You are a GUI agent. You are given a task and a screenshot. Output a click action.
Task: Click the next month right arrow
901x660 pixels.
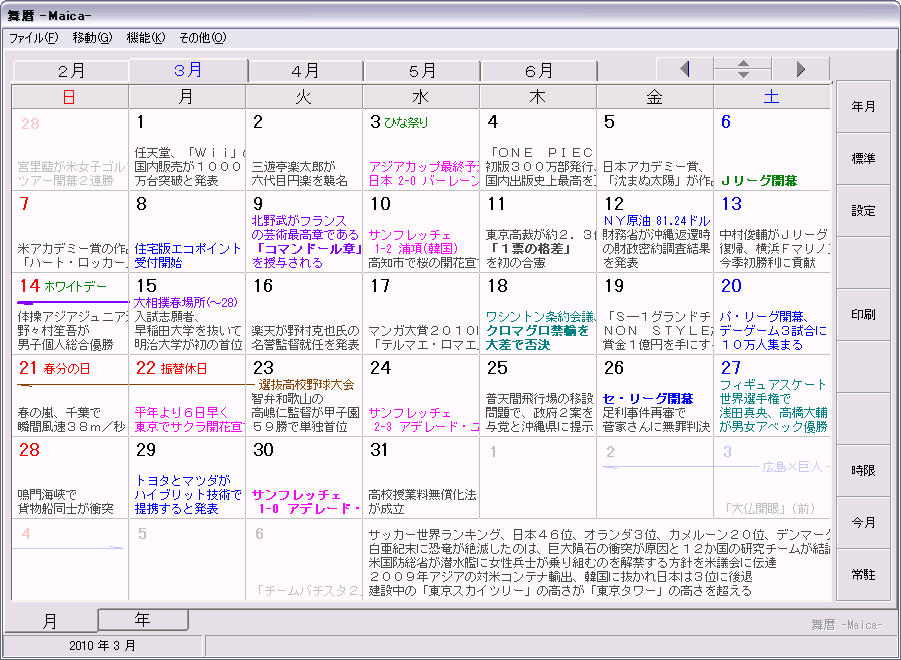pyautogui.click(x=801, y=70)
